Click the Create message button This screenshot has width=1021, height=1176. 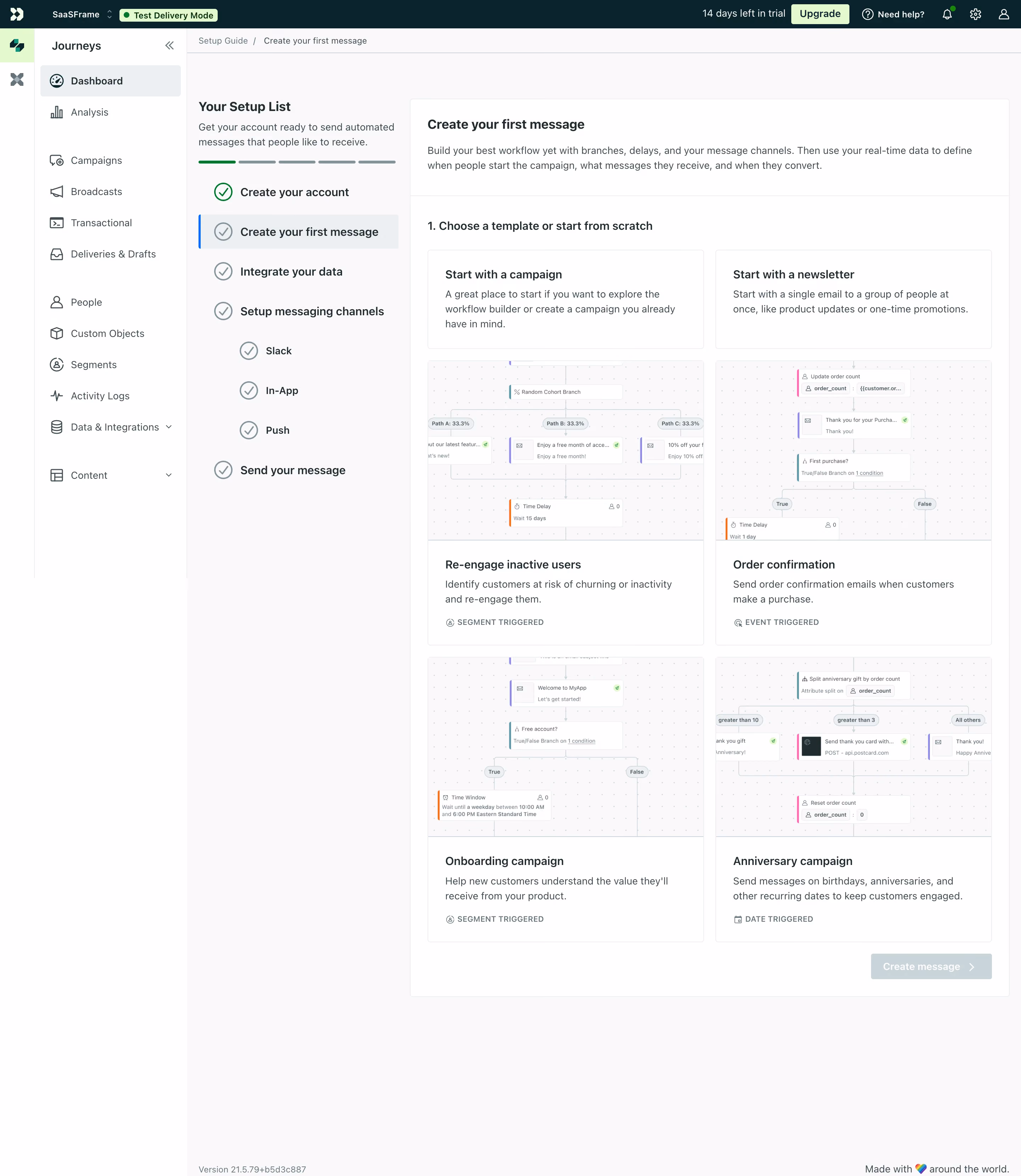pos(931,967)
